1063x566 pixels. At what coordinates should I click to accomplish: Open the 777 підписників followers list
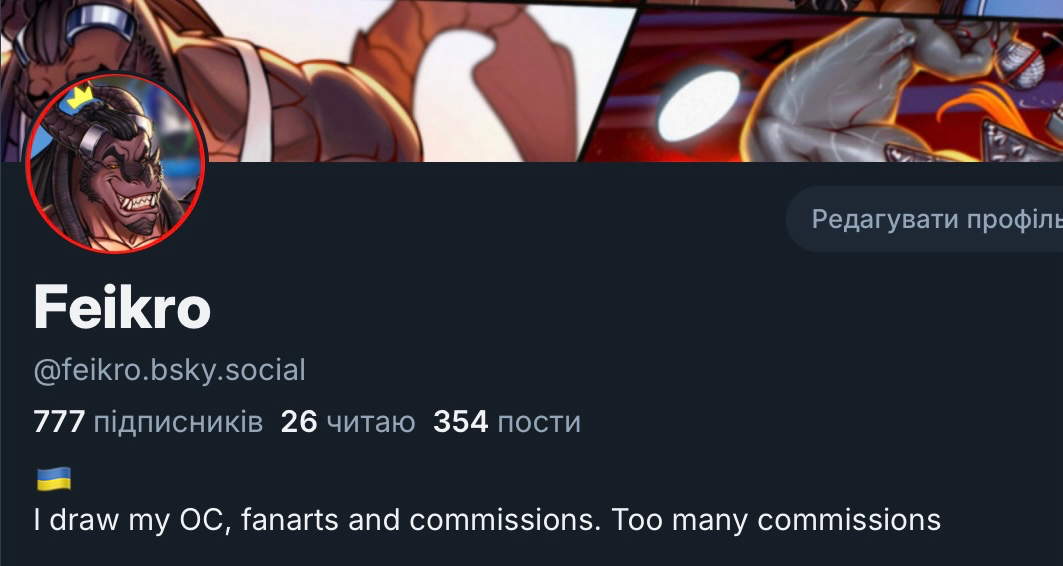pos(148,422)
